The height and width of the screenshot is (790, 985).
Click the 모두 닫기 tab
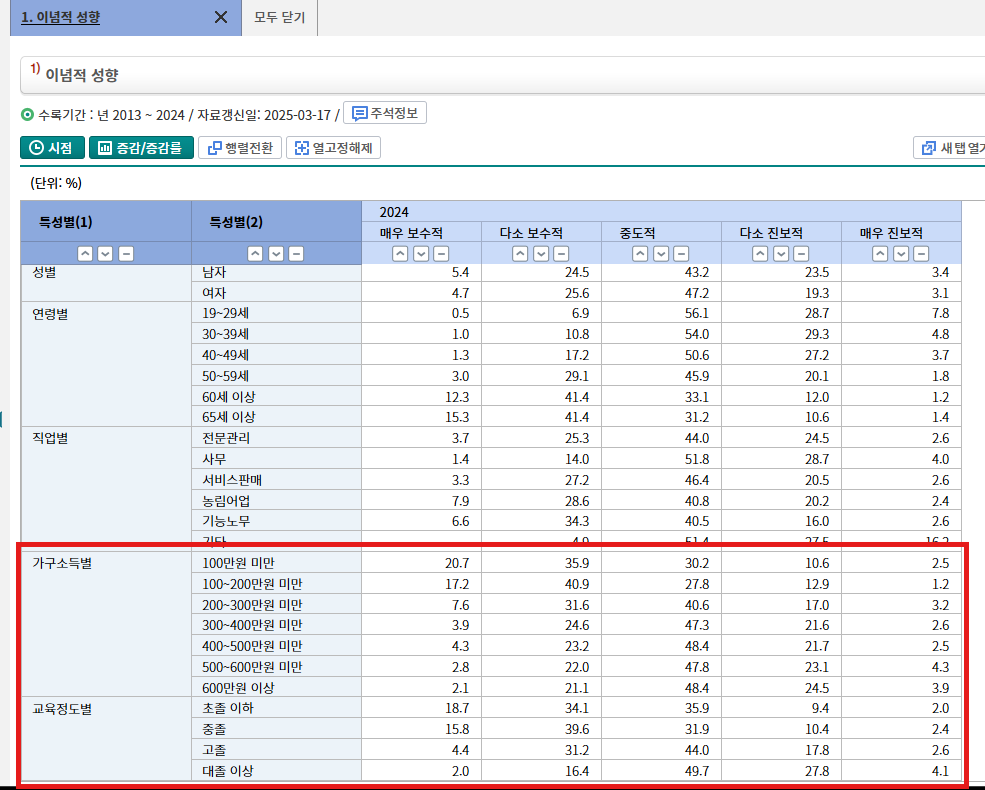pos(278,17)
